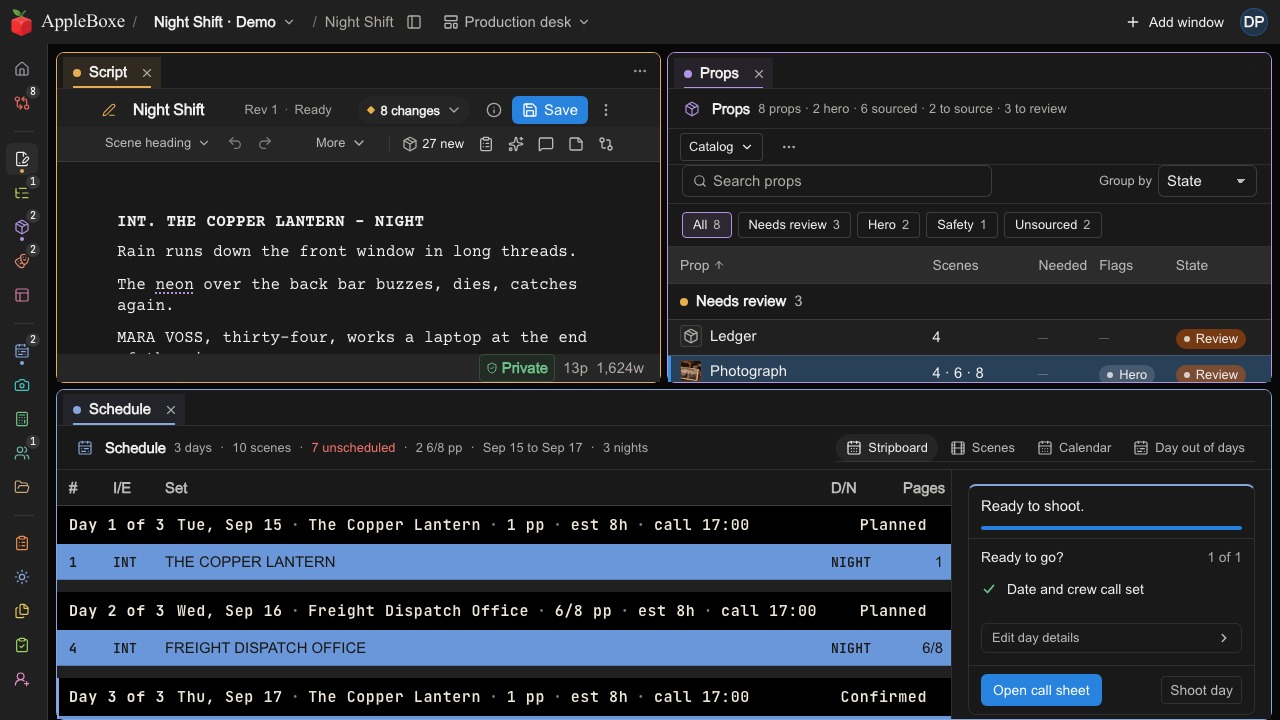Expand the More dropdown in the script toolbar
The height and width of the screenshot is (720, 1280).
click(x=340, y=143)
